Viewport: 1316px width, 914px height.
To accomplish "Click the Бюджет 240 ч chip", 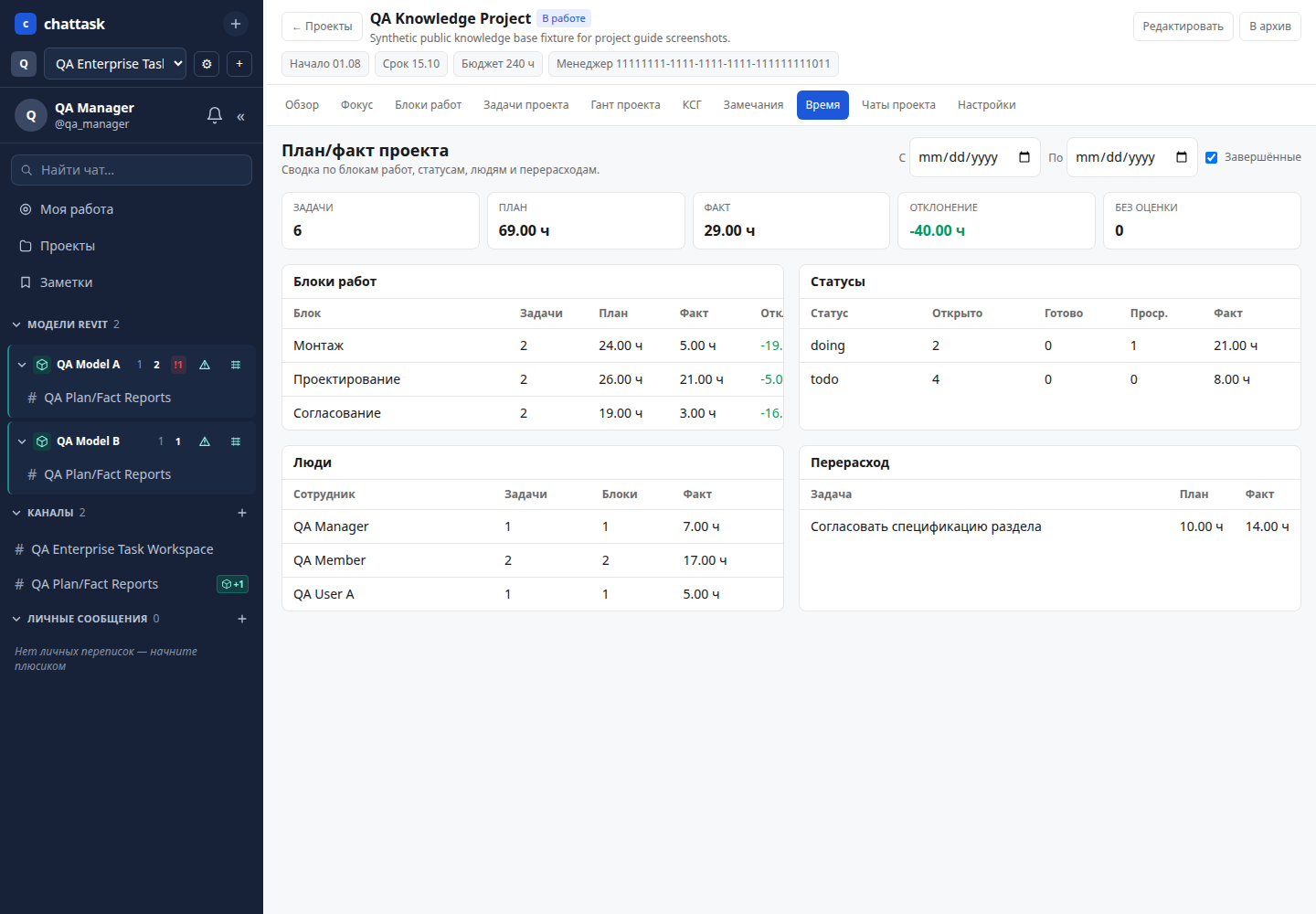I will click(498, 64).
